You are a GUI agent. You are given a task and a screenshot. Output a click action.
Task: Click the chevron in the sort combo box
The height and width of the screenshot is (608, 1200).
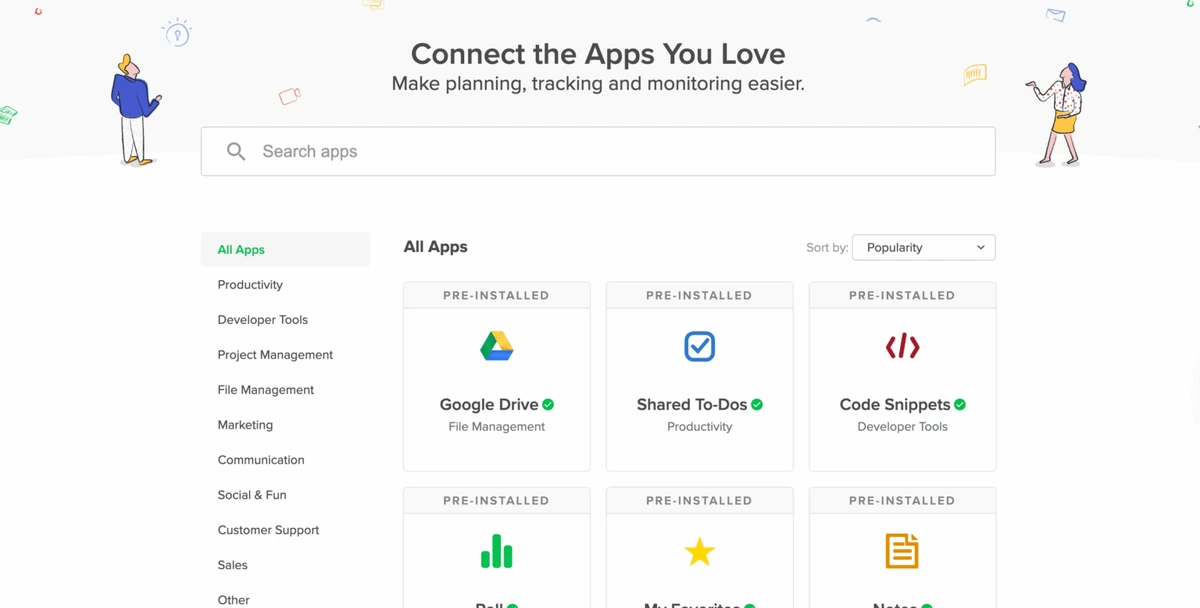point(981,247)
